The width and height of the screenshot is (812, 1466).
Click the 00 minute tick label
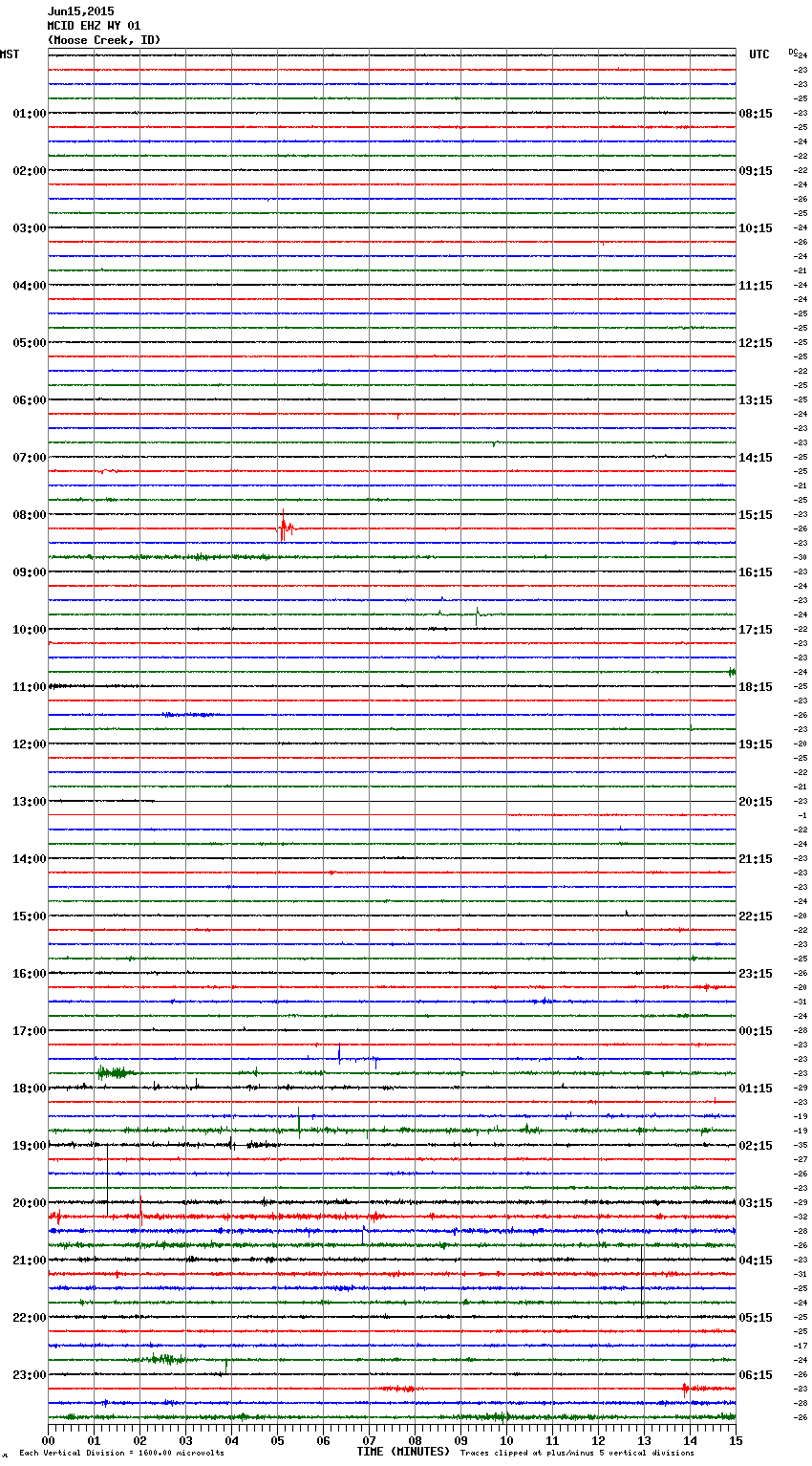point(49,1440)
